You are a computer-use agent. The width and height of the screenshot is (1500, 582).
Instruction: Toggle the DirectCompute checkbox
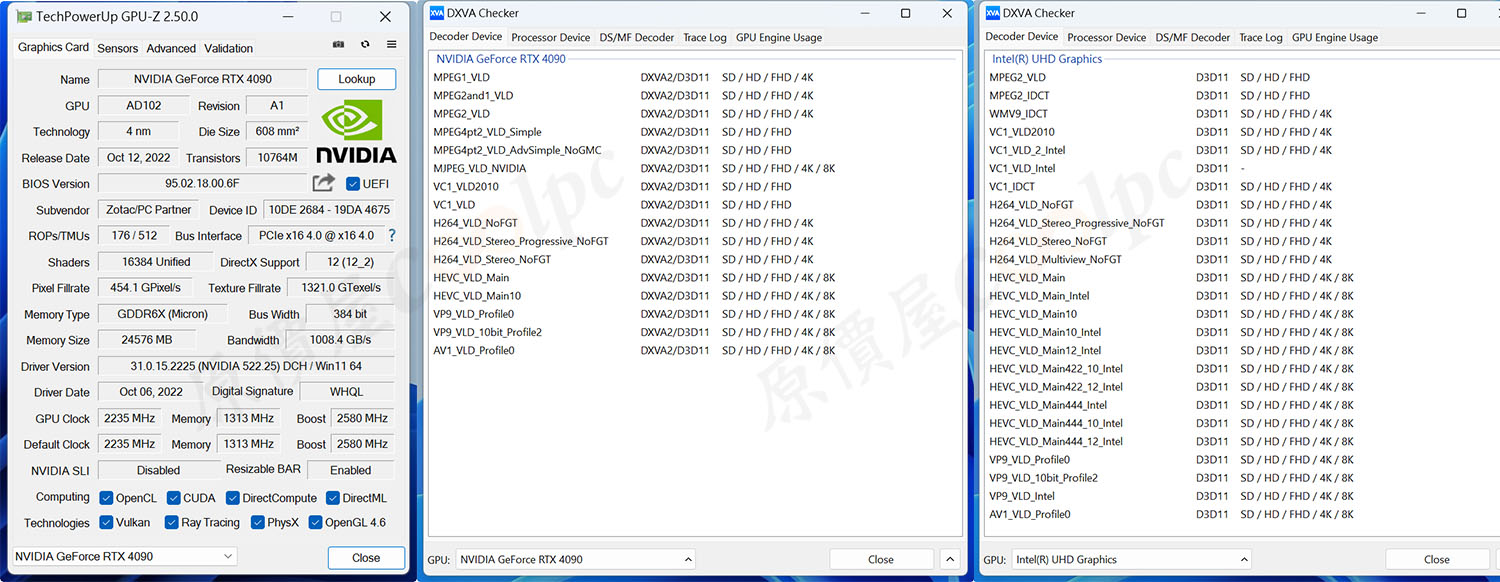233,498
